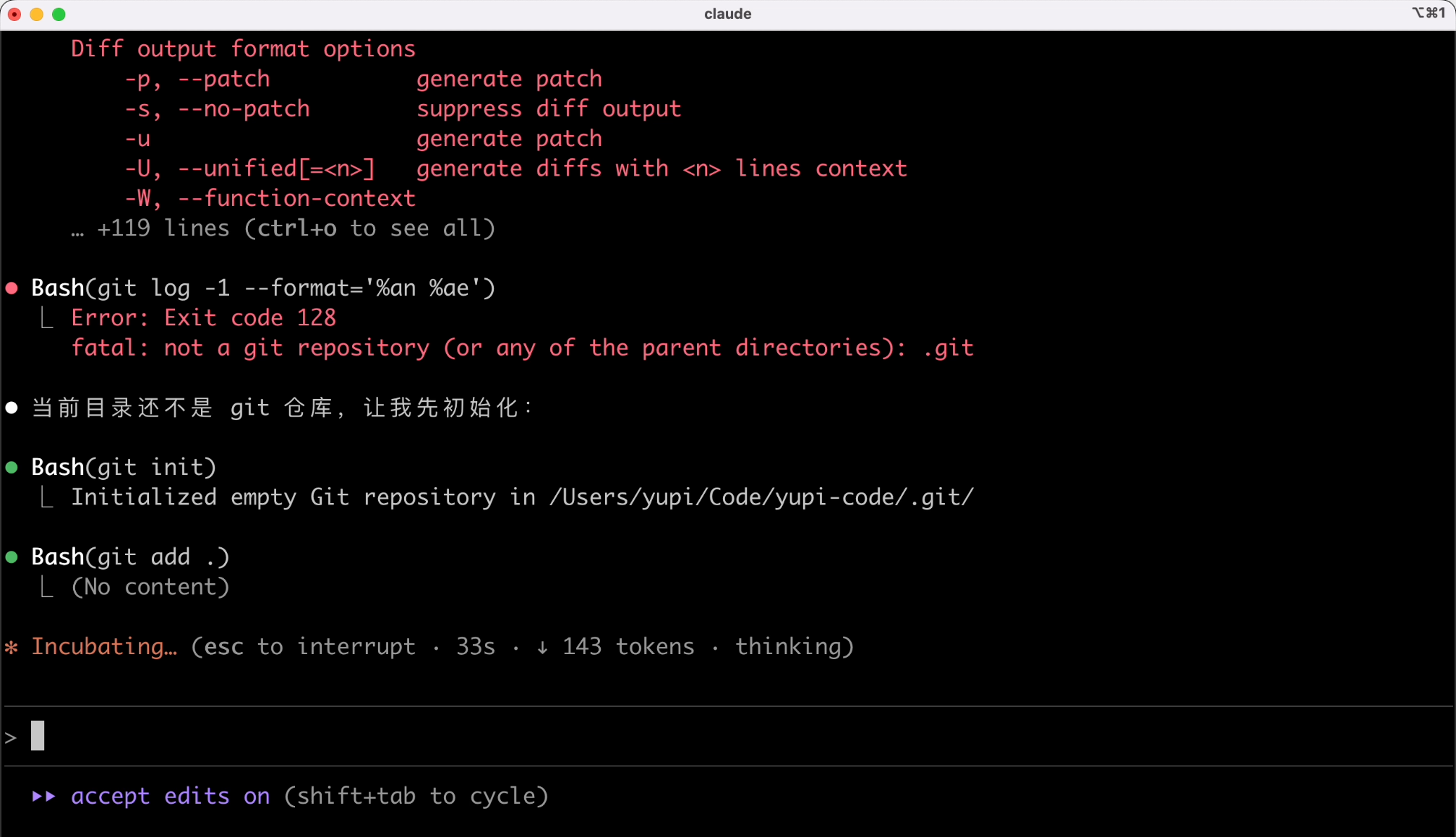Click the red error status dot beside git log

12,288
